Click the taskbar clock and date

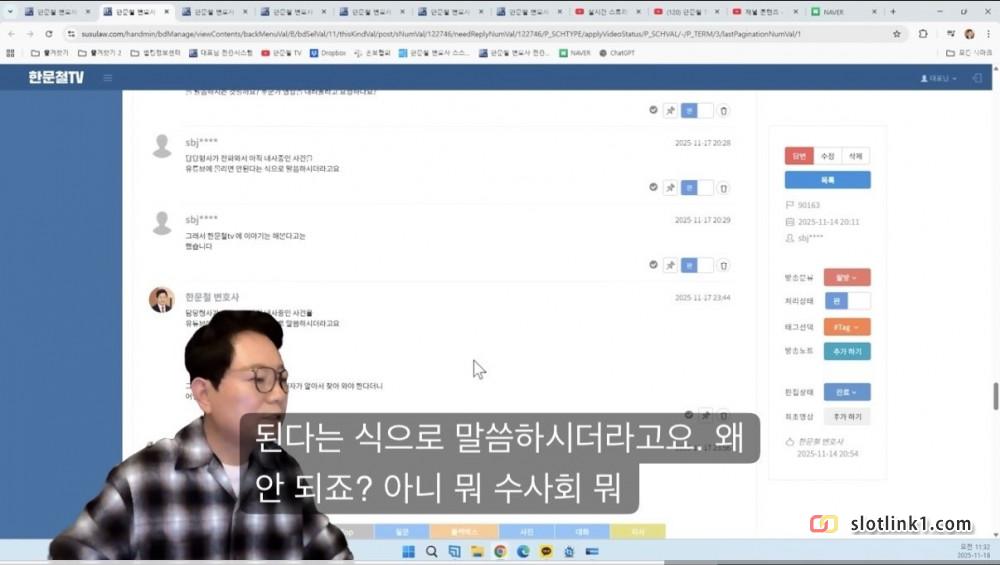pyautogui.click(x=974, y=551)
